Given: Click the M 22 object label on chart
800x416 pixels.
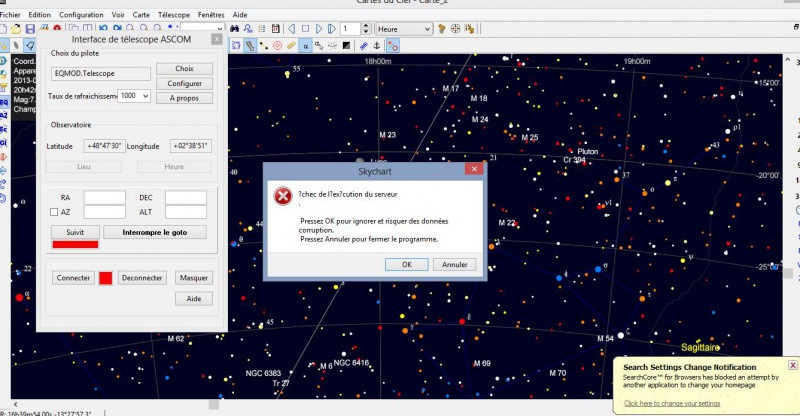Looking at the screenshot, I should click(507, 223).
